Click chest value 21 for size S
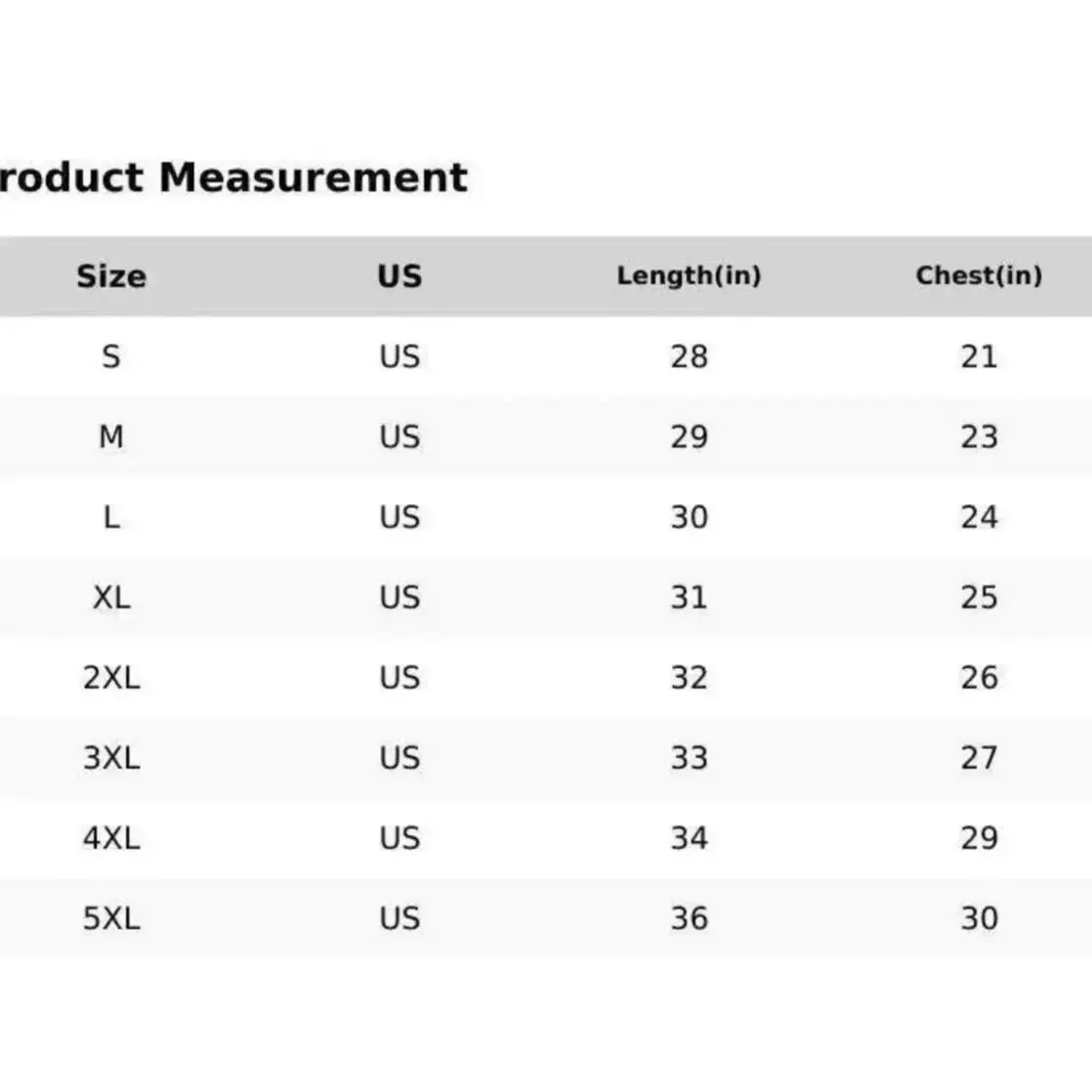 click(x=979, y=357)
